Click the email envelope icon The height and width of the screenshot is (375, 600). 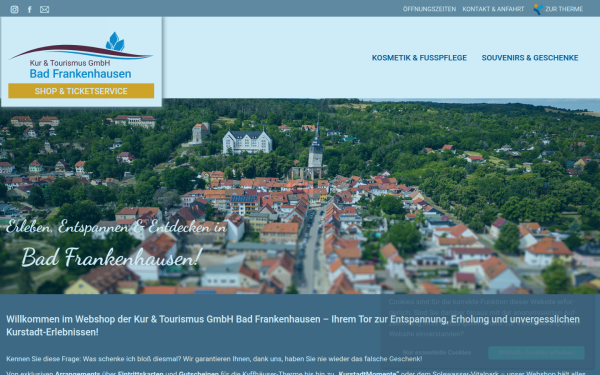click(44, 10)
